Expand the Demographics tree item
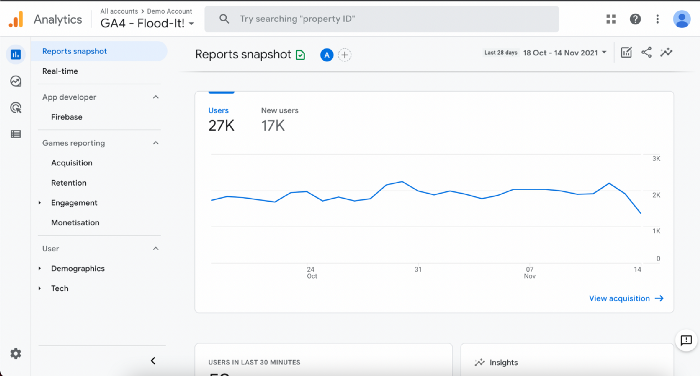The height and width of the screenshot is (376, 700). [40, 268]
